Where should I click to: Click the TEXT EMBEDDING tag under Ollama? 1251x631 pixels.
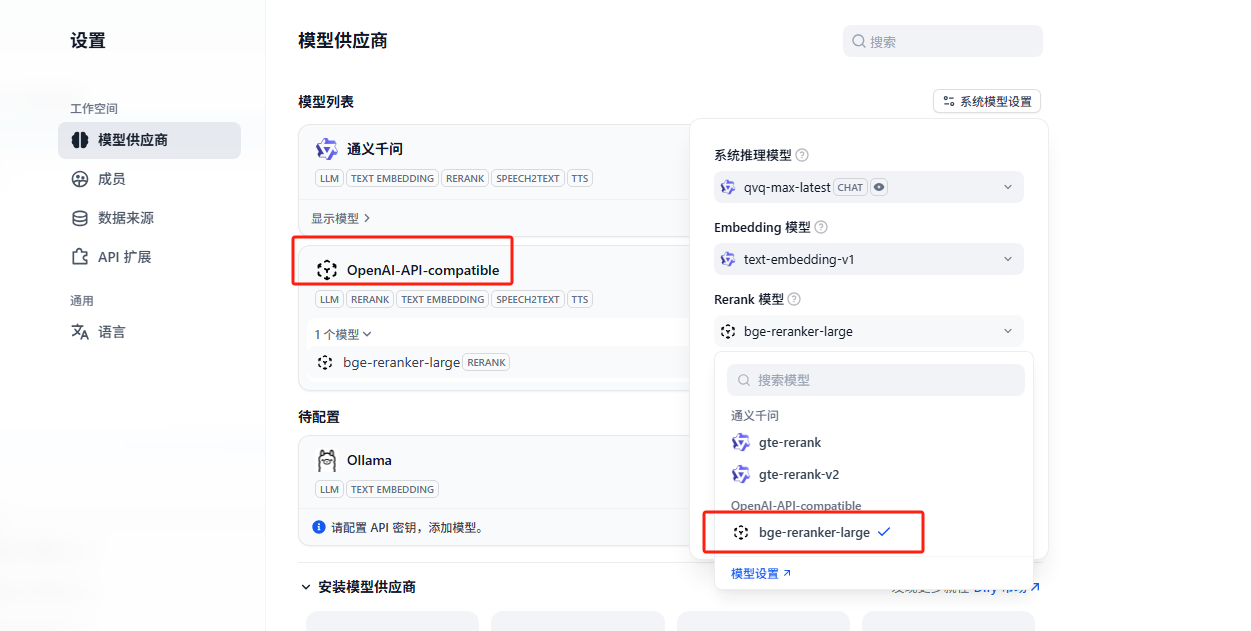click(392, 489)
